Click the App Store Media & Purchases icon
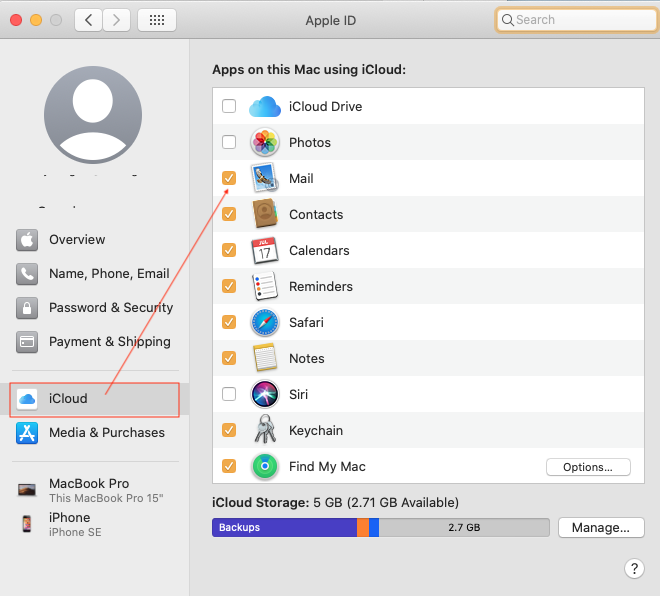The width and height of the screenshot is (660, 596). [x=27, y=433]
